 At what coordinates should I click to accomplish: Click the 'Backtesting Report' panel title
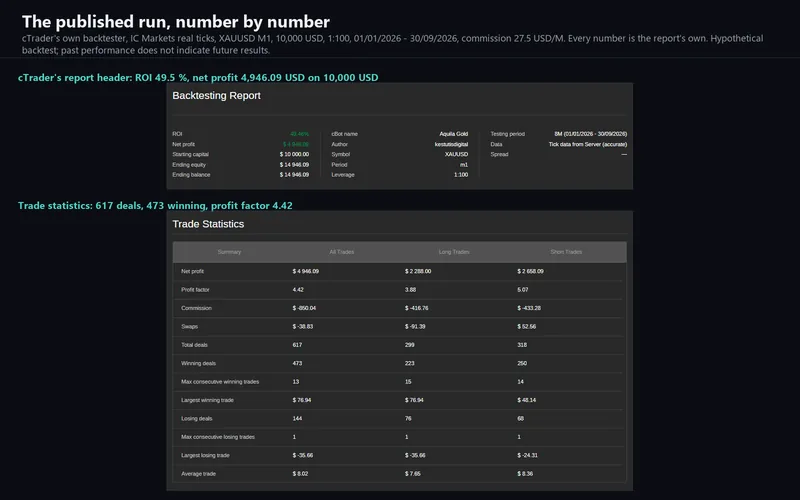[x=216, y=96]
